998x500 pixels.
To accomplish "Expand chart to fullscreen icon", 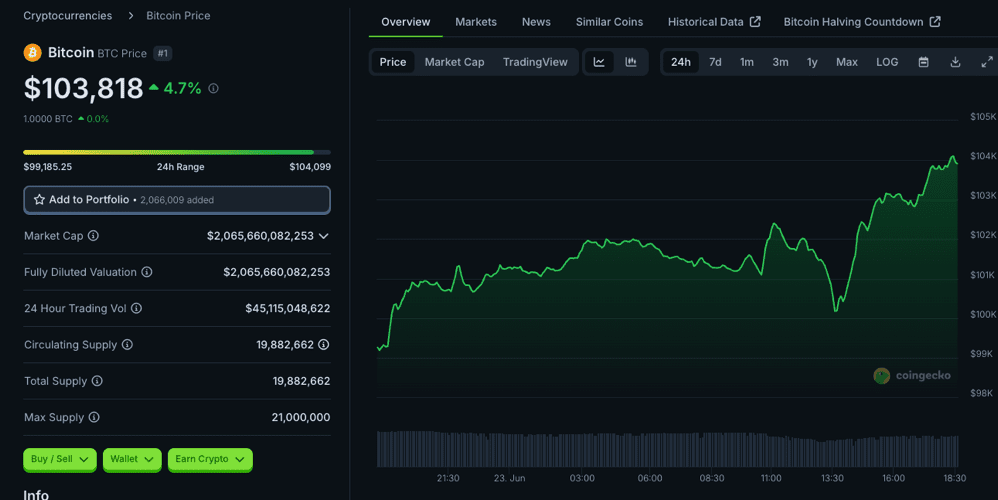I will click(987, 62).
